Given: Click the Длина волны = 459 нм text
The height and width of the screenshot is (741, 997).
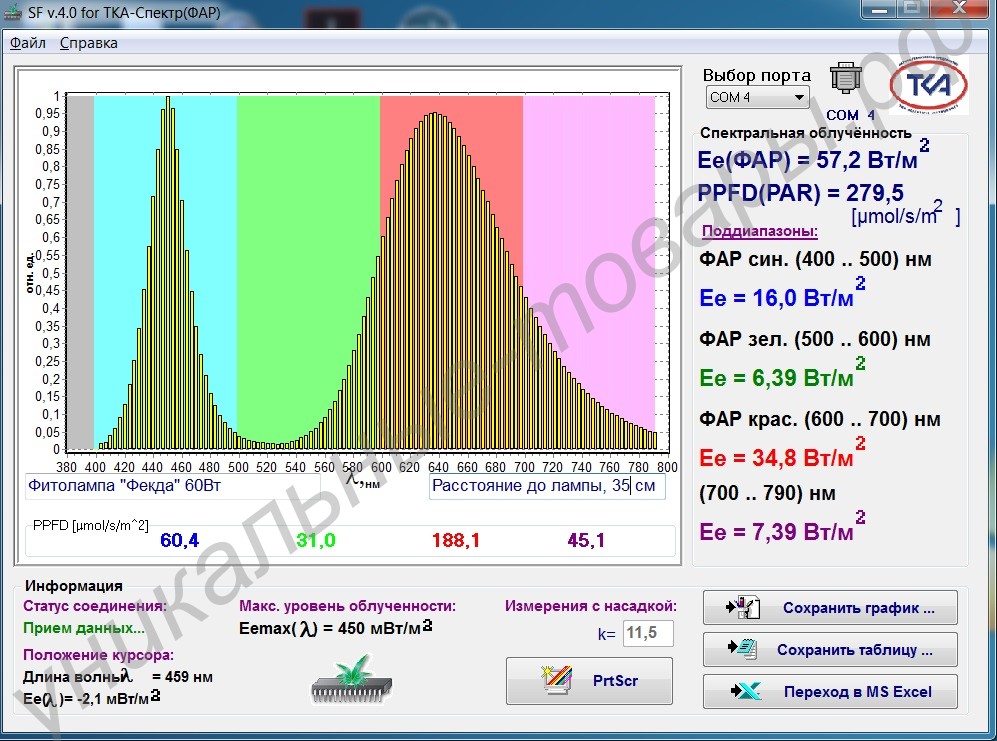Looking at the screenshot, I should tap(118, 677).
